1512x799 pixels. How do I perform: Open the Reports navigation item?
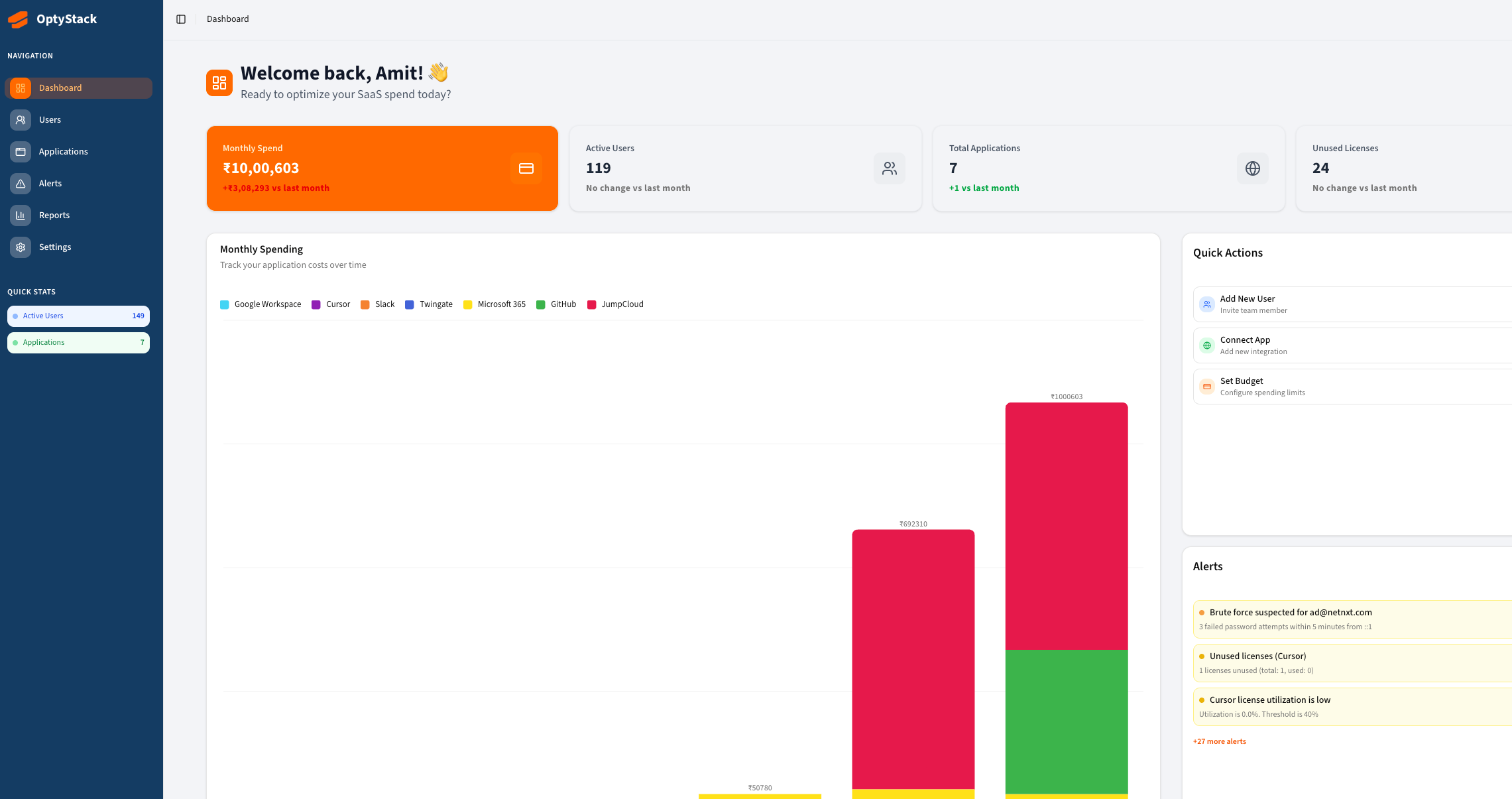54,215
